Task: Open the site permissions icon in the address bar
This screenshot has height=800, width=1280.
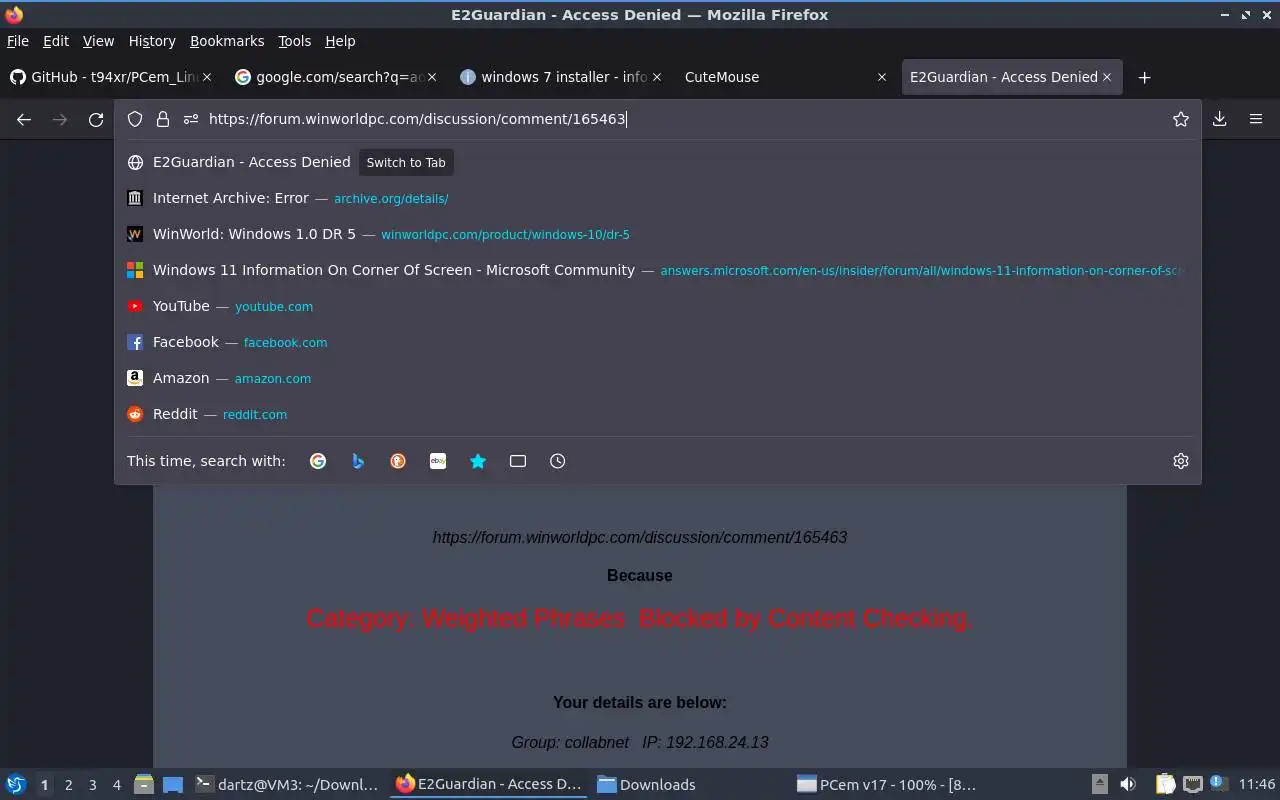Action: (191, 119)
